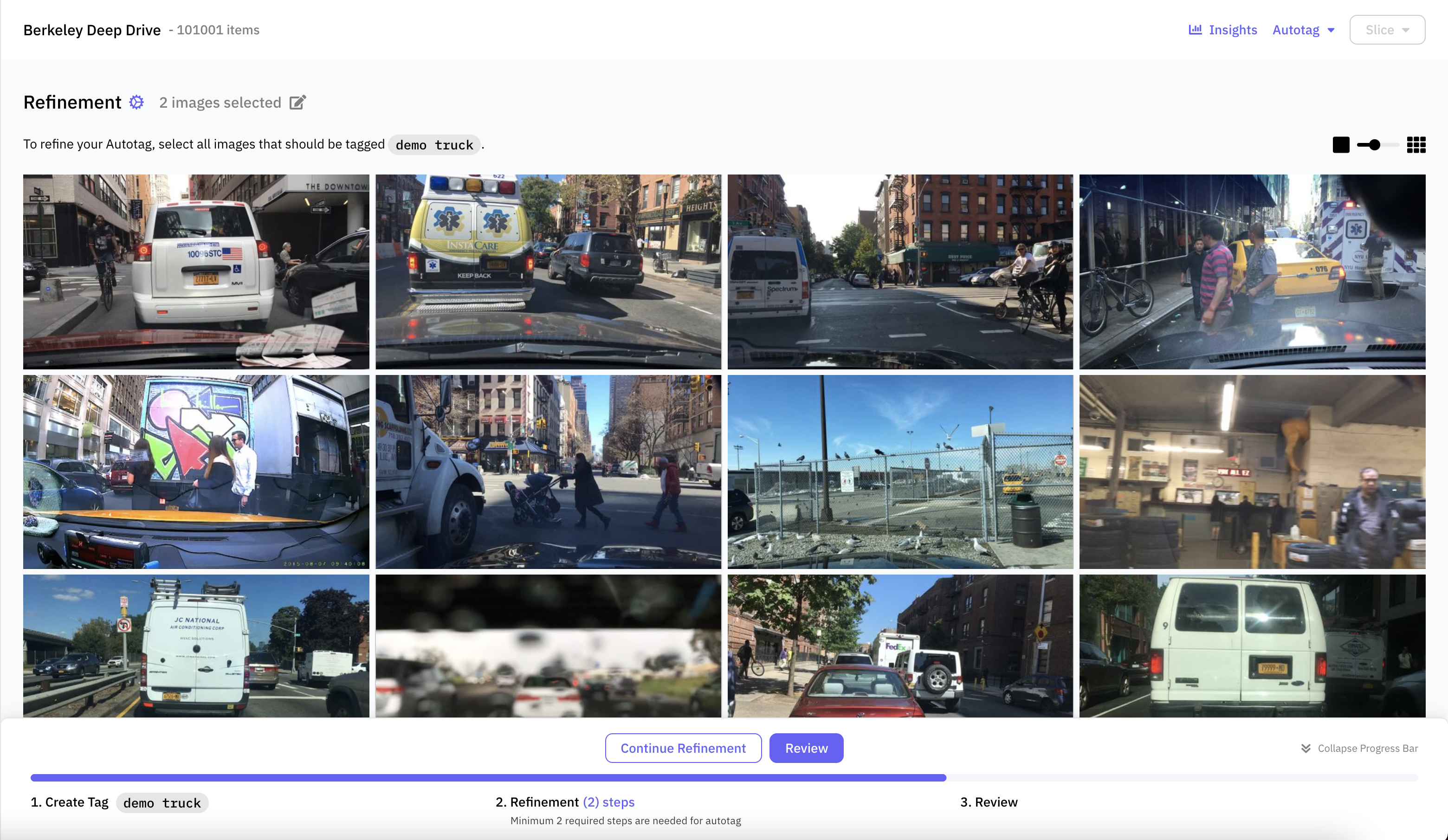Viewport: 1448px width, 840px height.
Task: Select the white scaffolding truck crosswalk image
Action: [x=548, y=472]
